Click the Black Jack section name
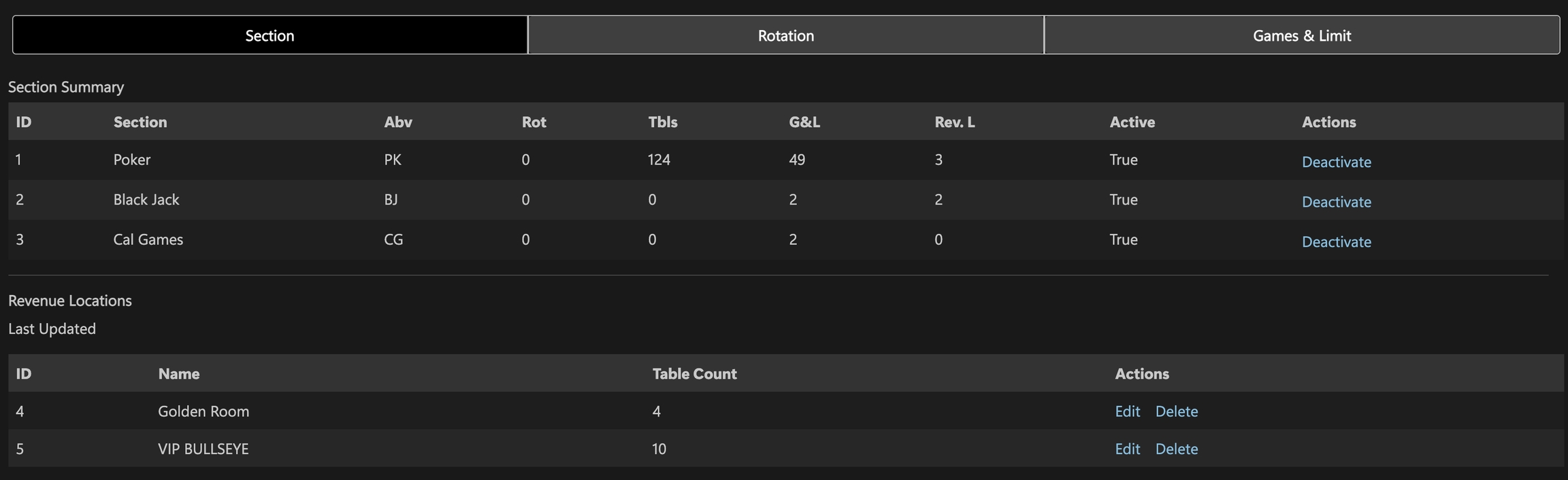 click(146, 200)
